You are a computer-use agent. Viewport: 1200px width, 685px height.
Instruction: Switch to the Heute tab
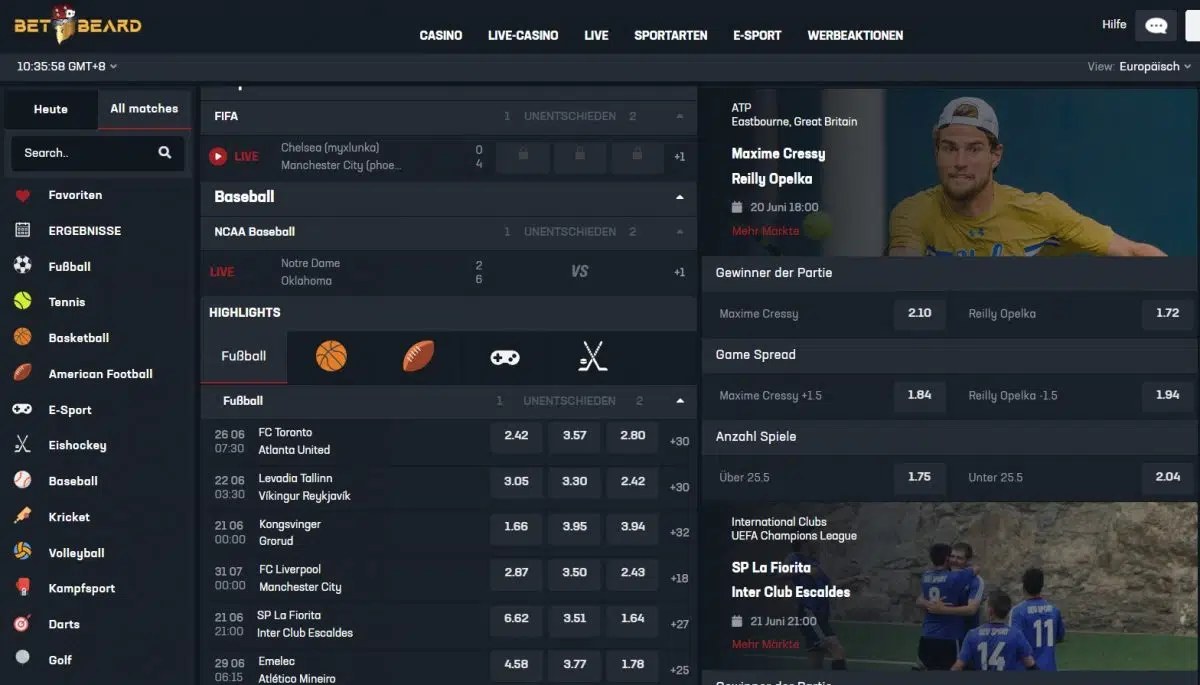click(x=51, y=109)
